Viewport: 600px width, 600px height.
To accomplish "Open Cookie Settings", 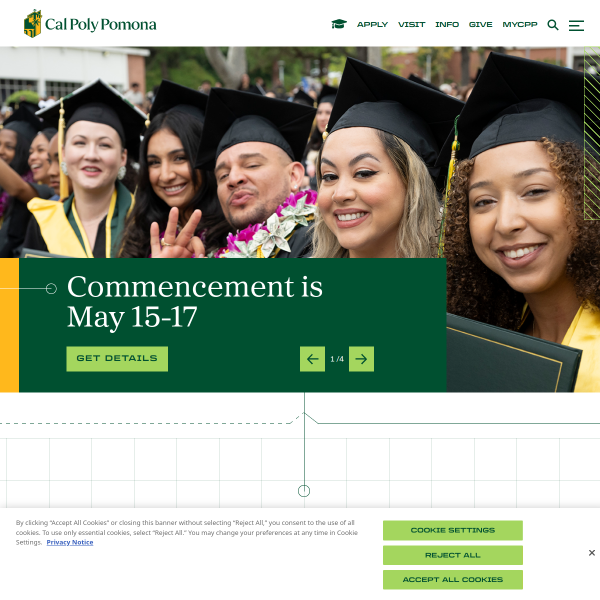I will click(x=453, y=530).
